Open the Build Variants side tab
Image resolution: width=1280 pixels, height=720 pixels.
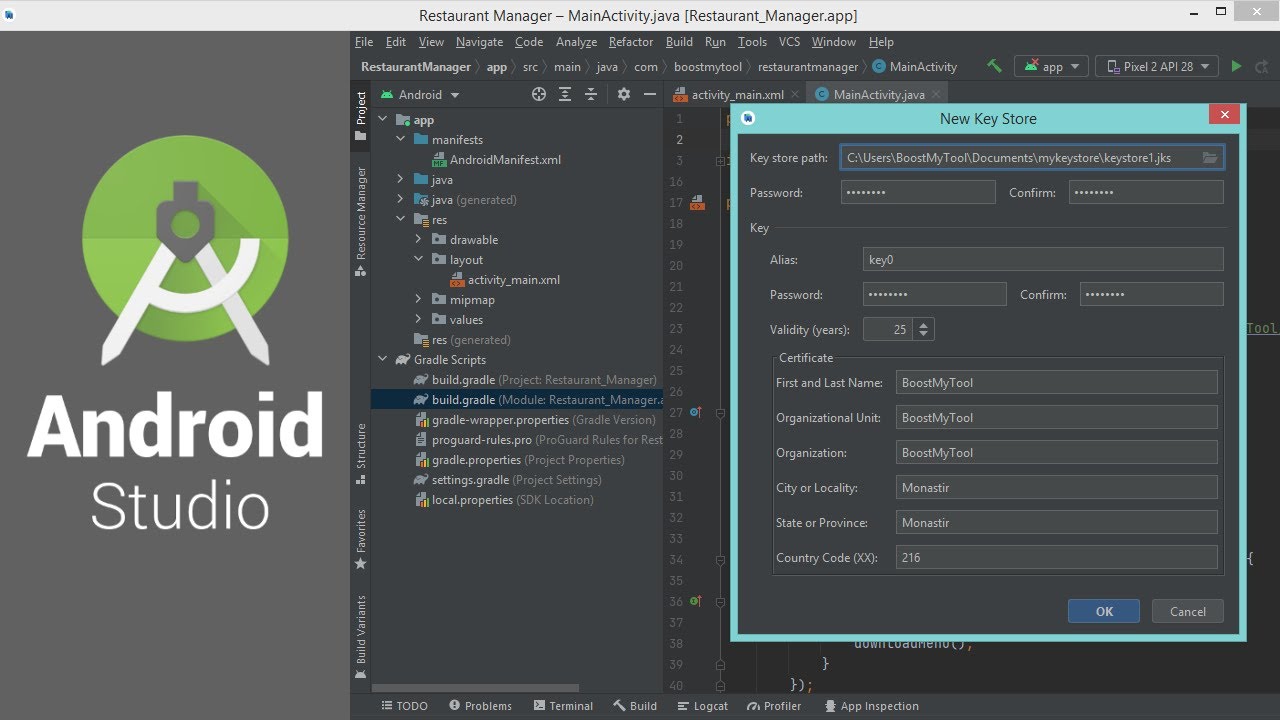point(361,637)
